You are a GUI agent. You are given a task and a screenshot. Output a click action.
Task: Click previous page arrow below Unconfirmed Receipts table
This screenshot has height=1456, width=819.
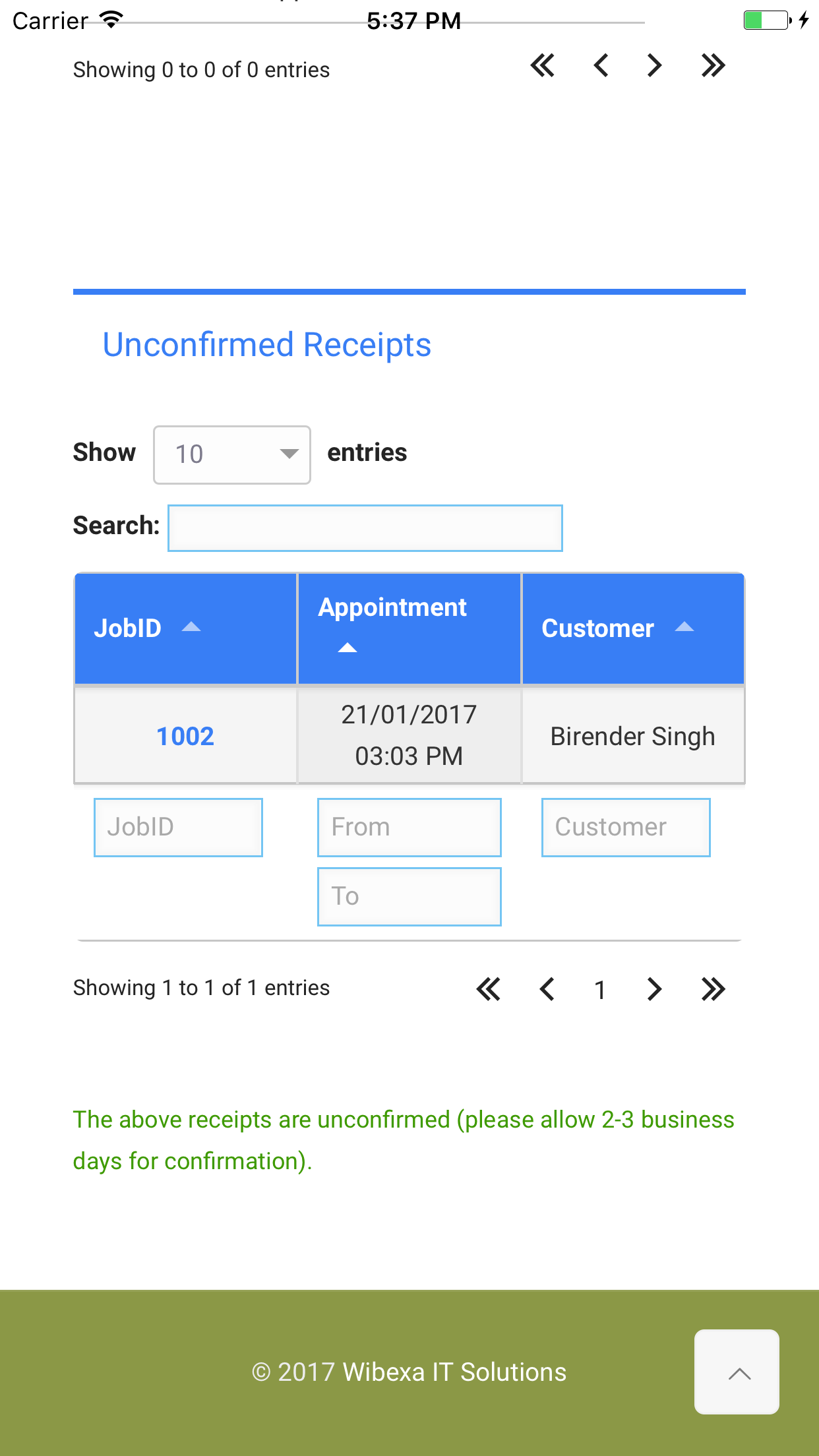click(x=547, y=989)
